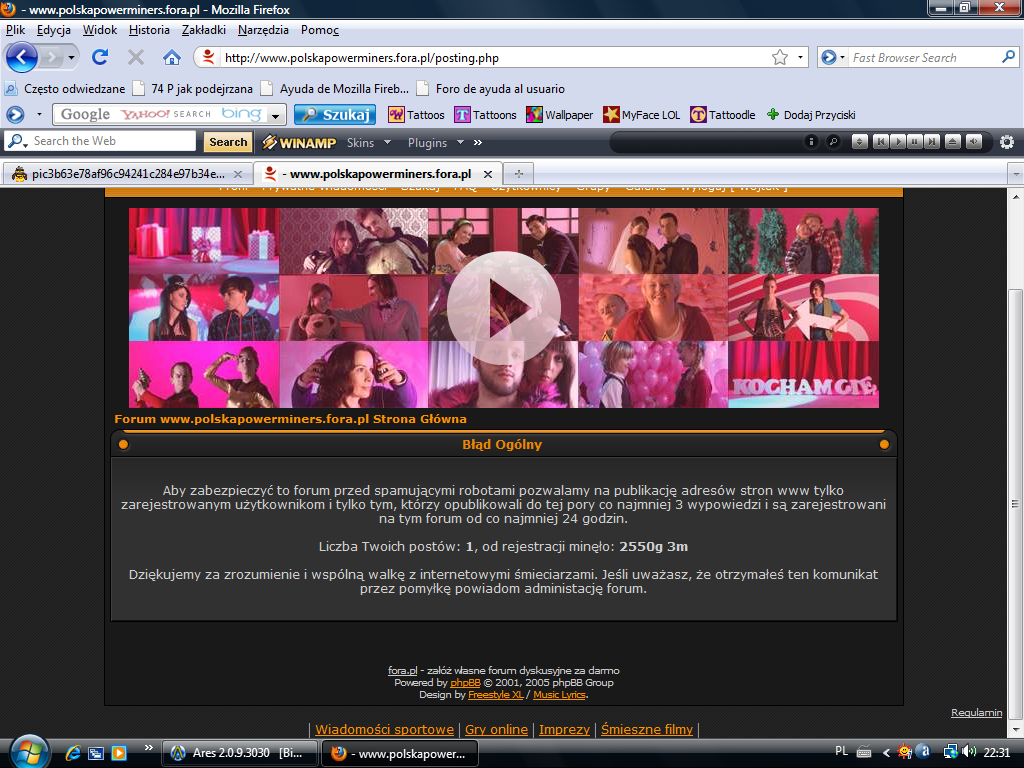Bookmark this page with the star icon
Screen dimensions: 1024x768
point(779,57)
